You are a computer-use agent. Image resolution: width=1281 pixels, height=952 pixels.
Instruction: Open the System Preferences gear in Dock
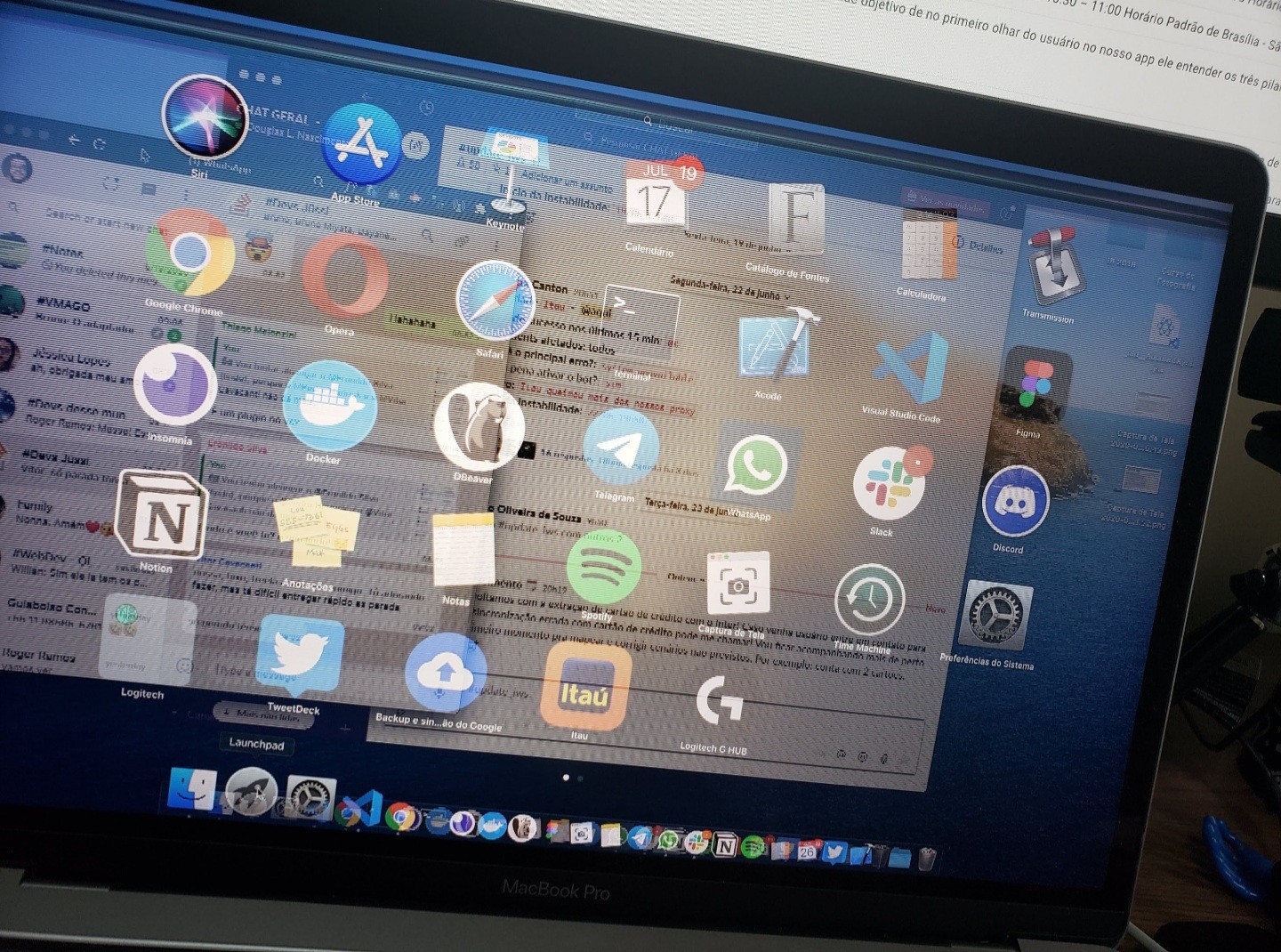click(x=309, y=800)
